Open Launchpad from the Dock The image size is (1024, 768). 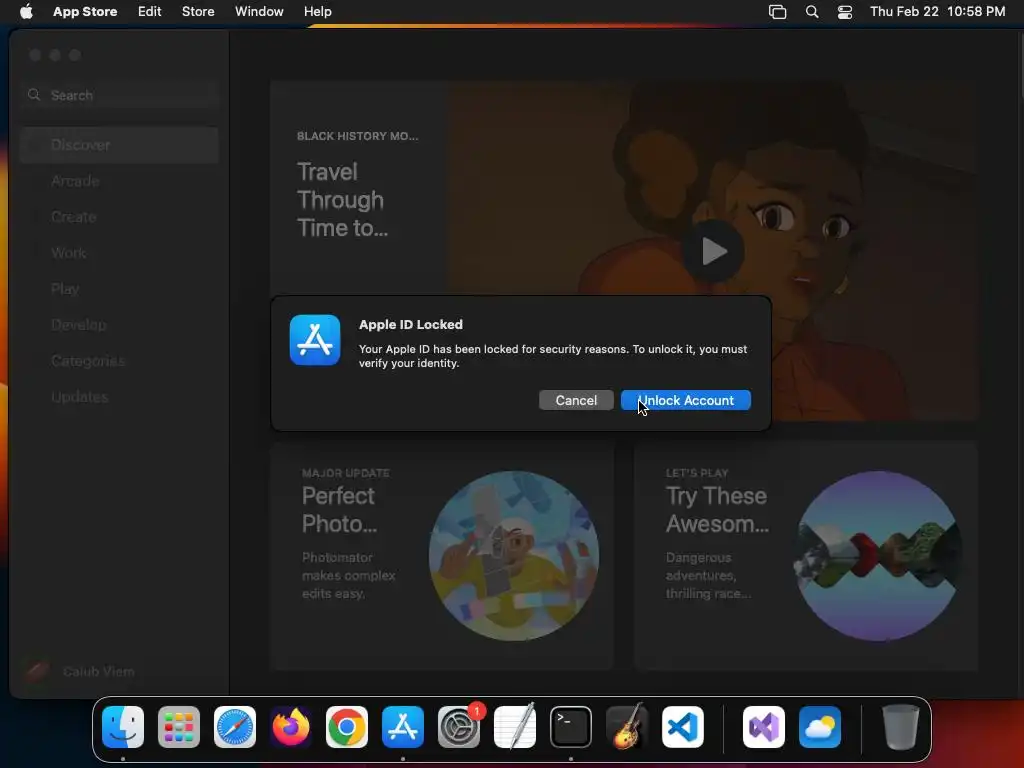pos(179,727)
